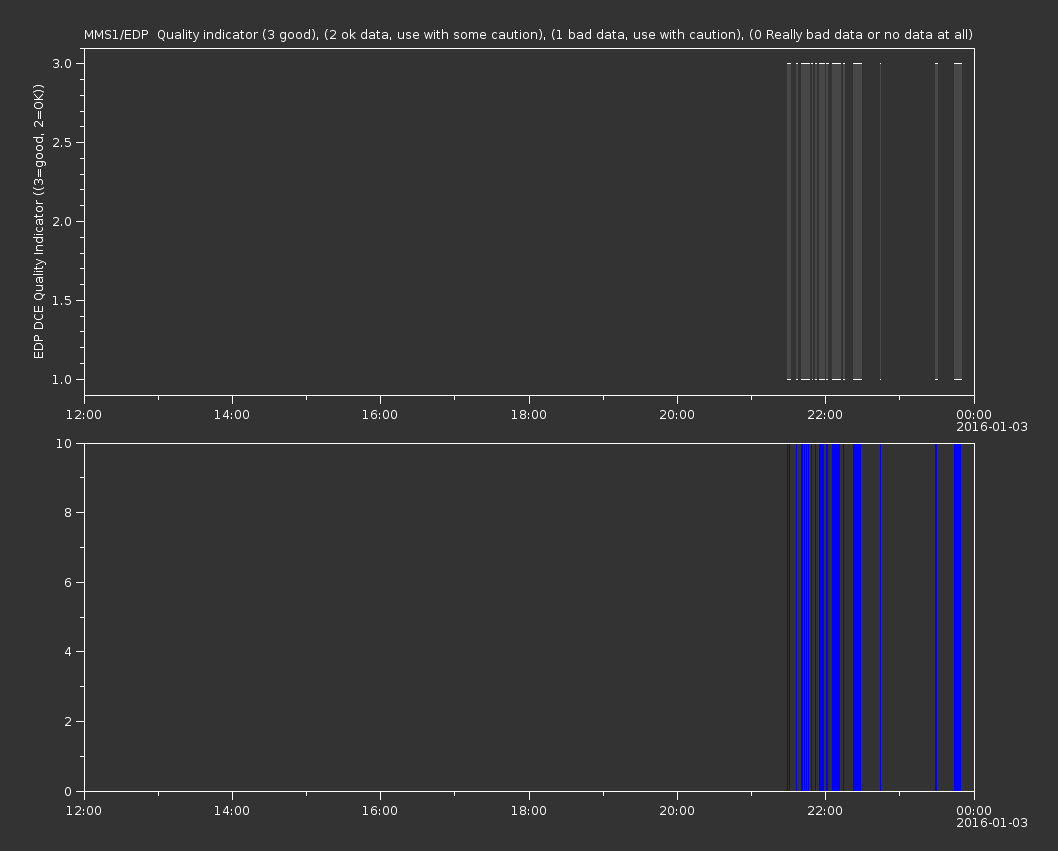Click the 20:00 time label under quality plot
The image size is (1058, 851).
coord(677,414)
